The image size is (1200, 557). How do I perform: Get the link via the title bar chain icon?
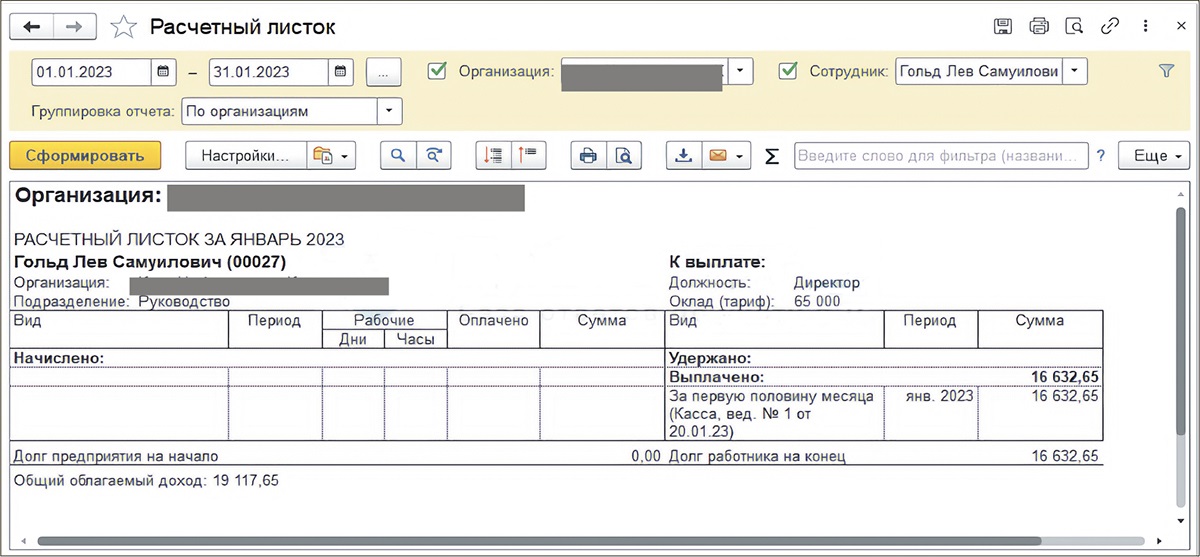coord(1109,27)
